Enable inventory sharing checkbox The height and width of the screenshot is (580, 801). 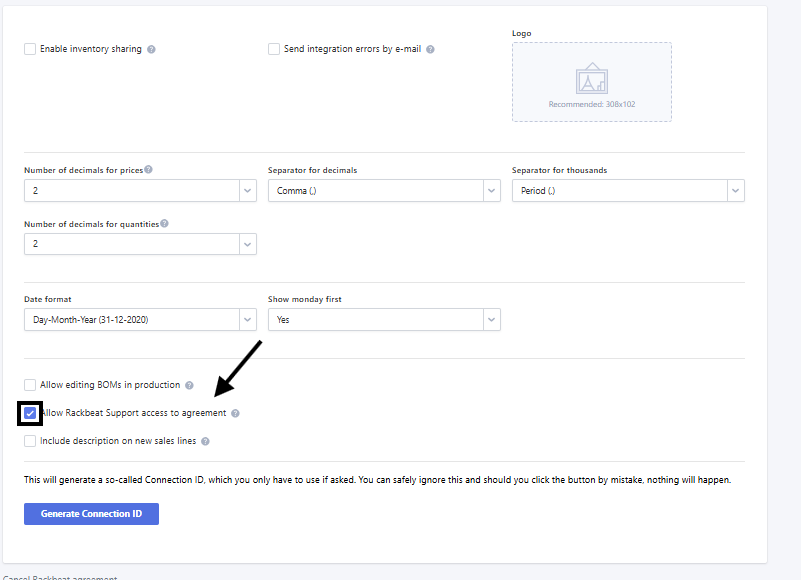30,49
